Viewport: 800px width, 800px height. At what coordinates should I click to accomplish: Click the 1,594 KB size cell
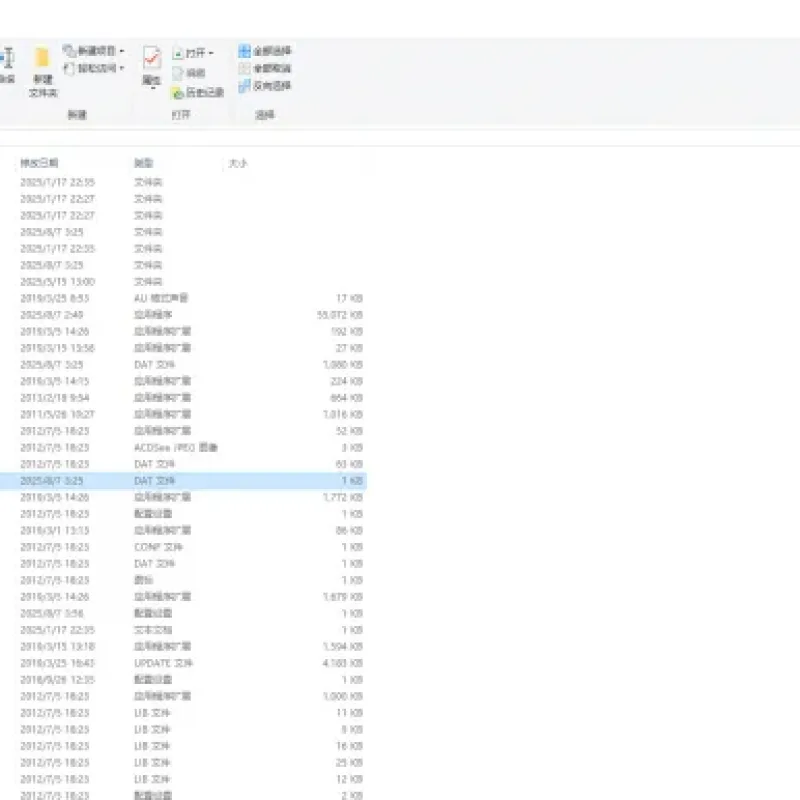343,646
